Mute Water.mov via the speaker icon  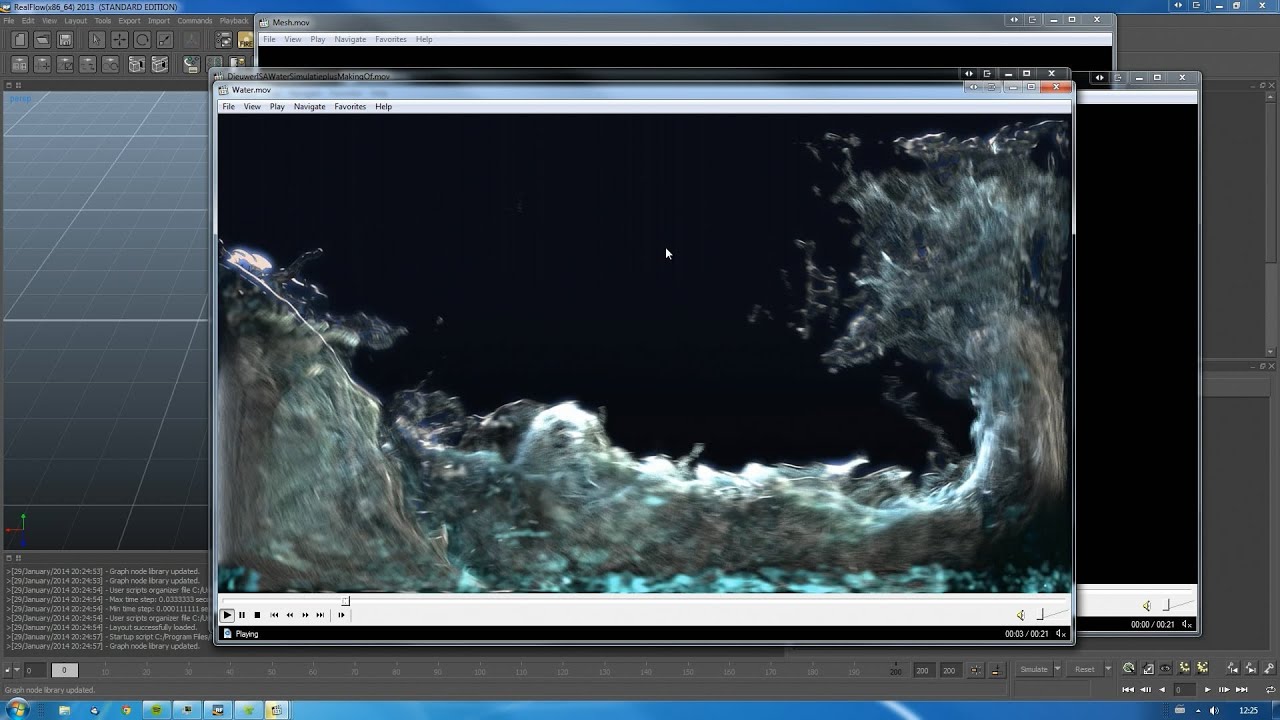point(1020,615)
